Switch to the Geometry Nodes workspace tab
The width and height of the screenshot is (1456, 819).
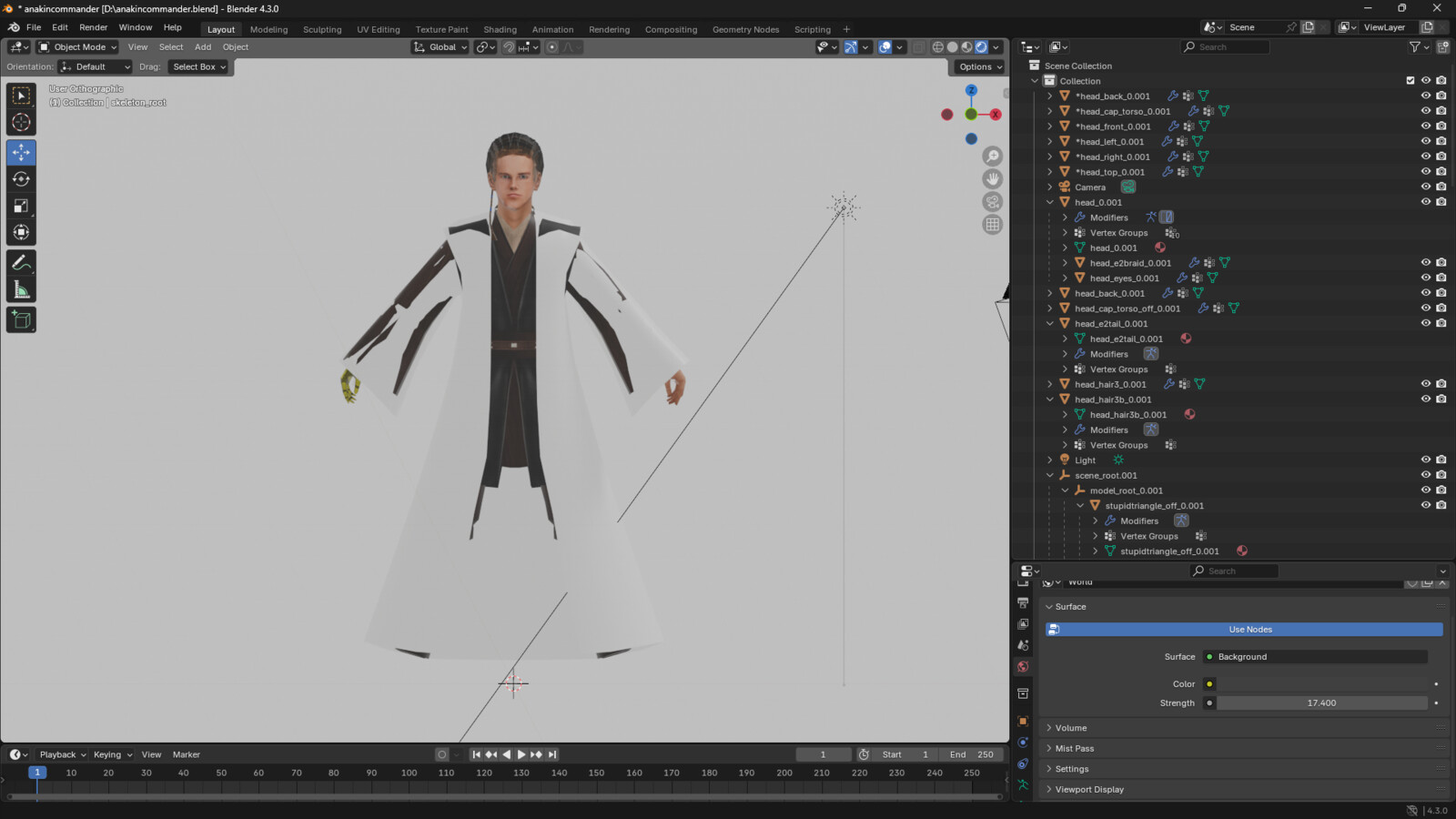point(745,29)
